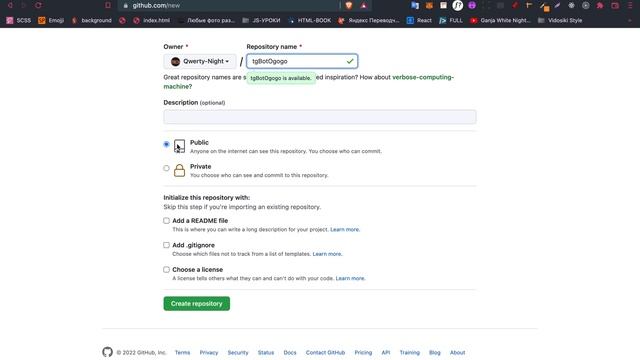Click the padlock site security icon
Image resolution: width=640 pixels, height=360 pixels.
(126, 6)
